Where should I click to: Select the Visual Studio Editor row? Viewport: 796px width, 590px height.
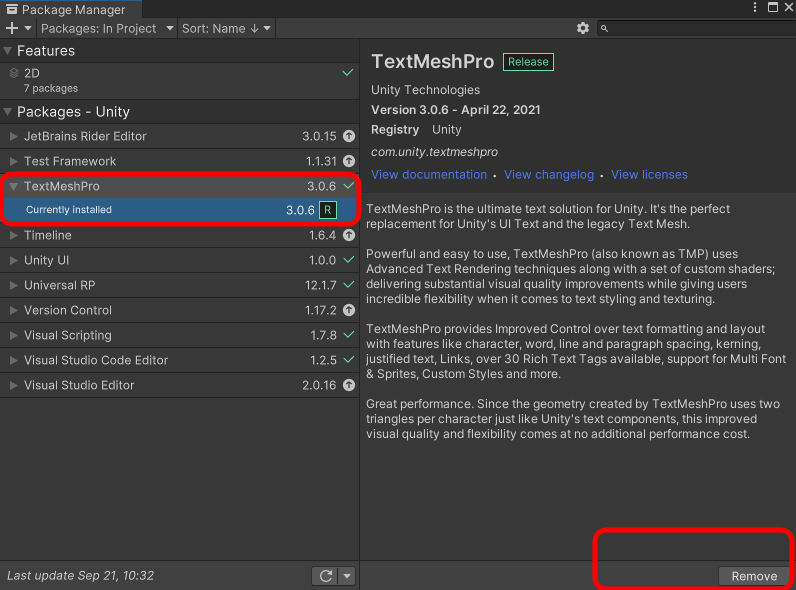click(x=179, y=385)
